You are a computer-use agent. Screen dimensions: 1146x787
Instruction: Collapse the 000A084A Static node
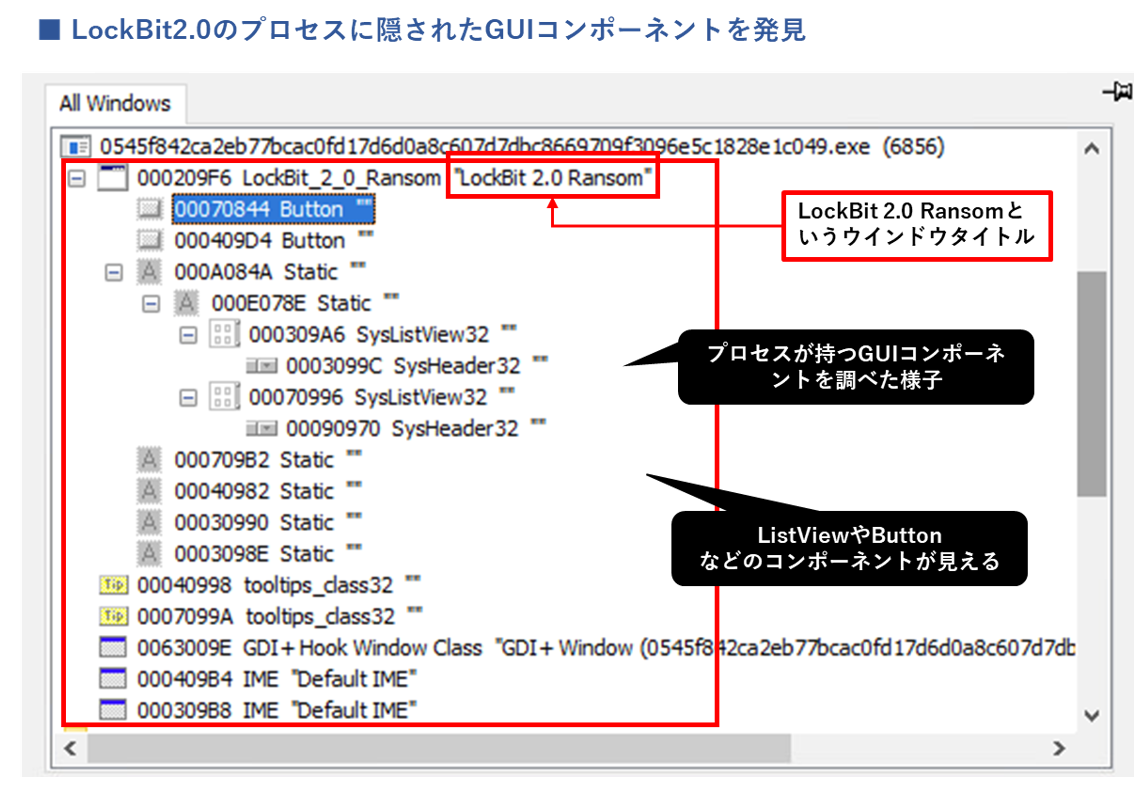(114, 272)
